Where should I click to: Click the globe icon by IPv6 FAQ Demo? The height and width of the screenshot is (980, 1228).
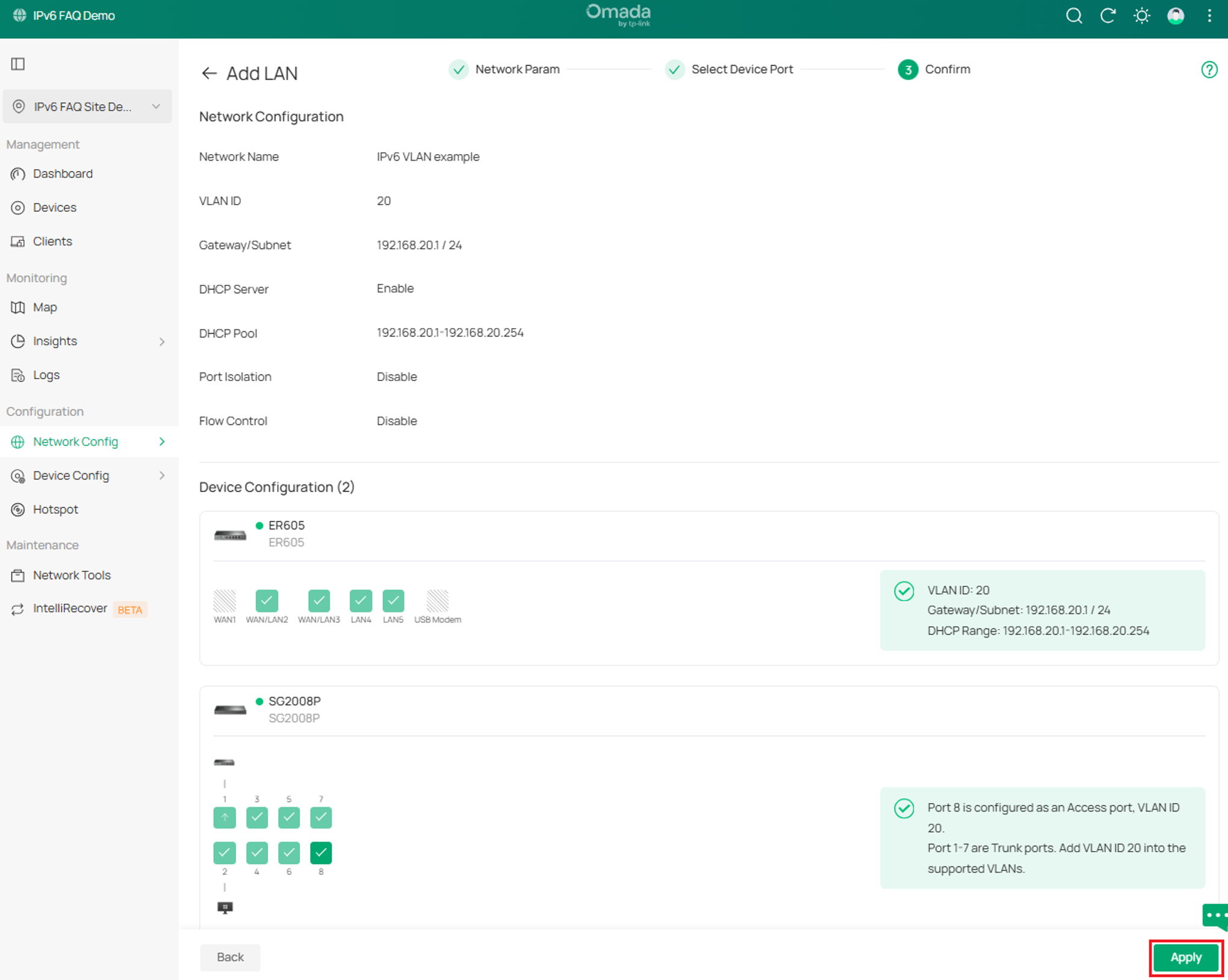[x=19, y=16]
